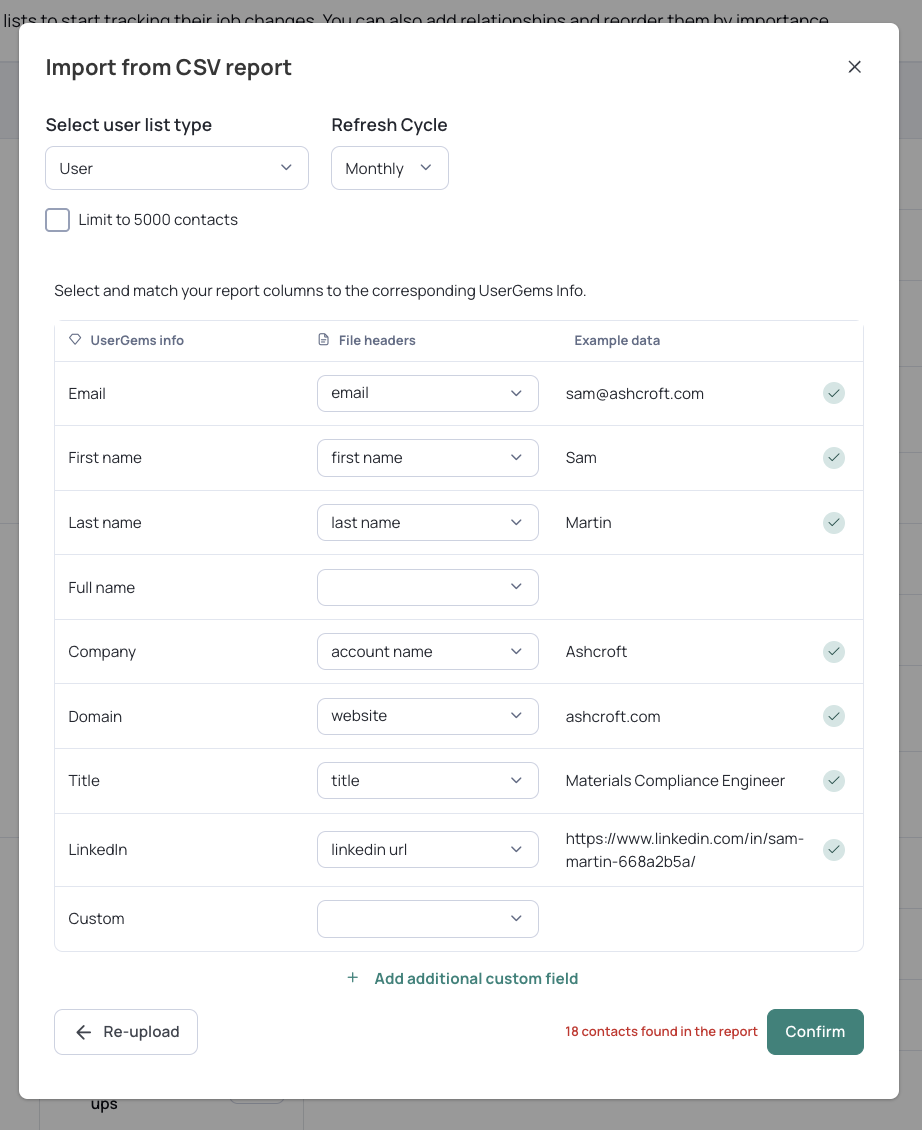Click the File headers column header
This screenshot has height=1130, width=922.
tap(377, 340)
